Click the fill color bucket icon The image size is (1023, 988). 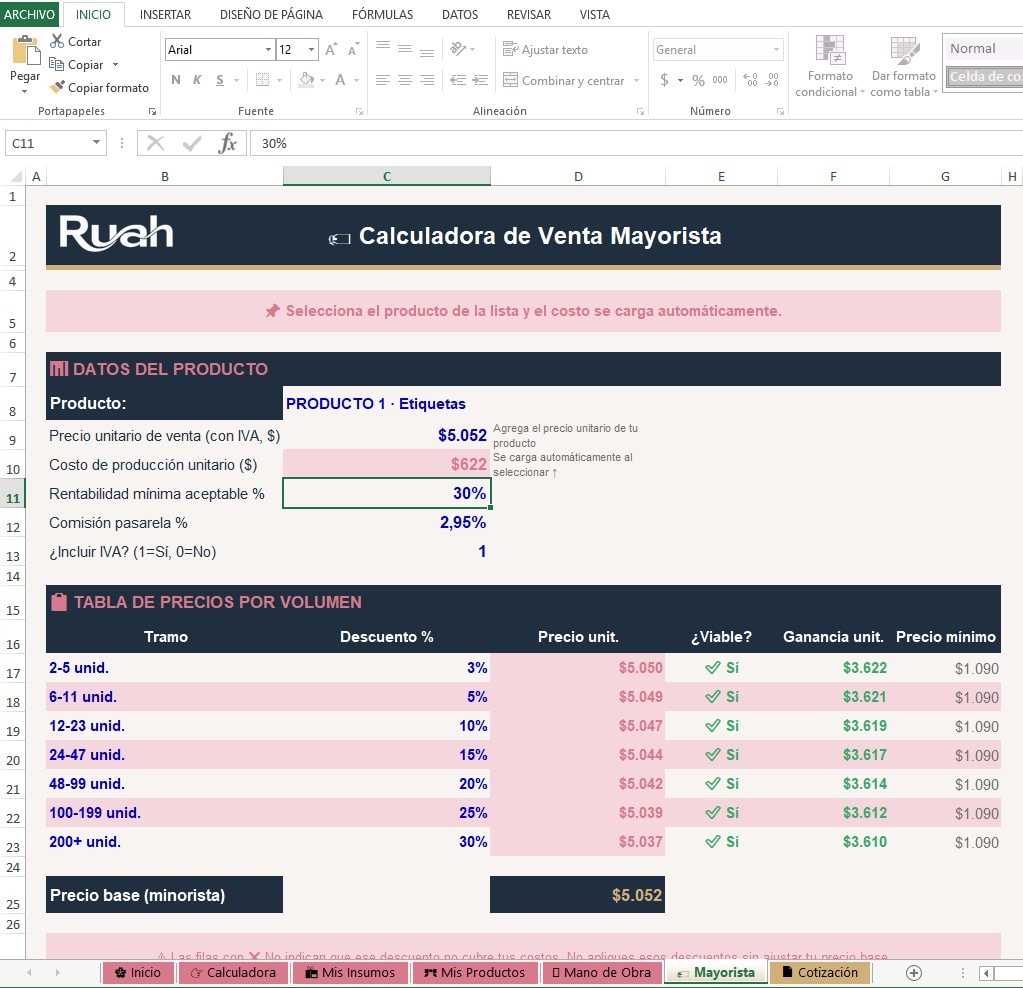[306, 80]
